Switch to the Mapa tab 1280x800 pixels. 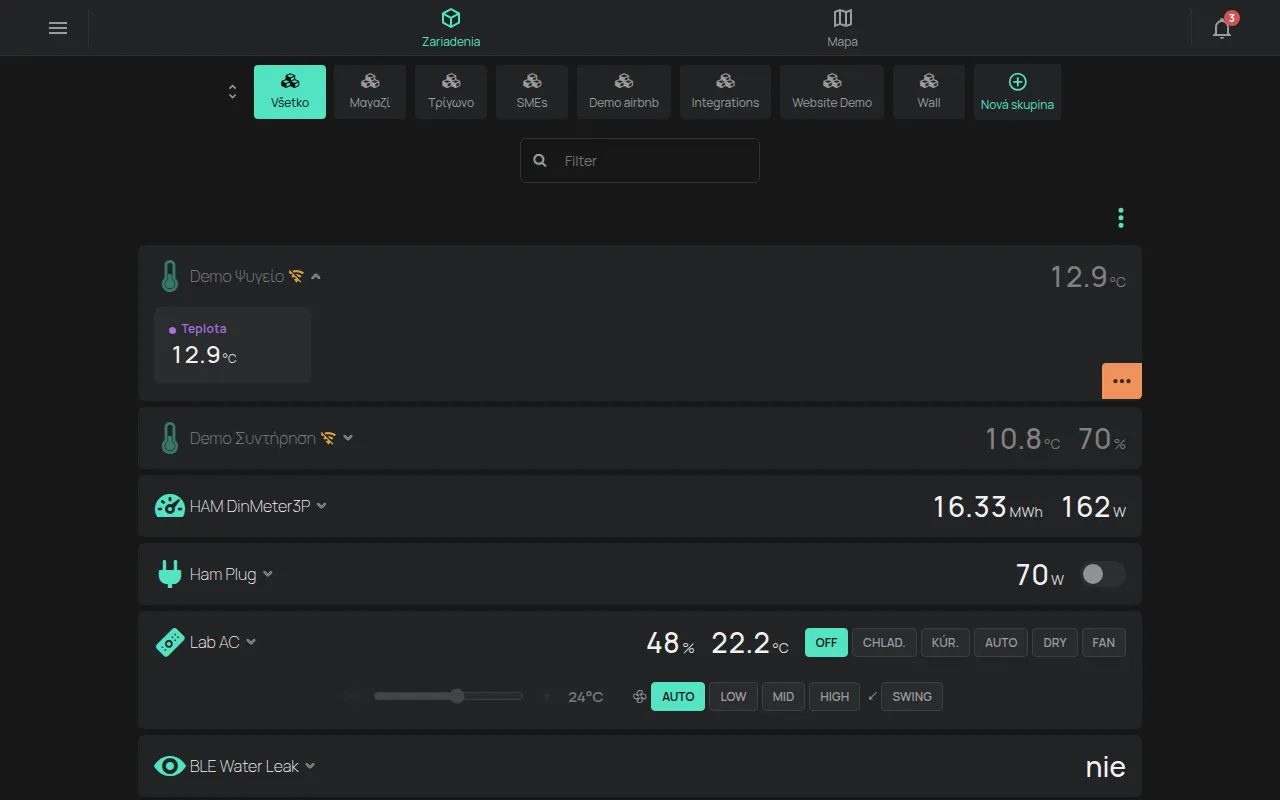pyautogui.click(x=843, y=28)
